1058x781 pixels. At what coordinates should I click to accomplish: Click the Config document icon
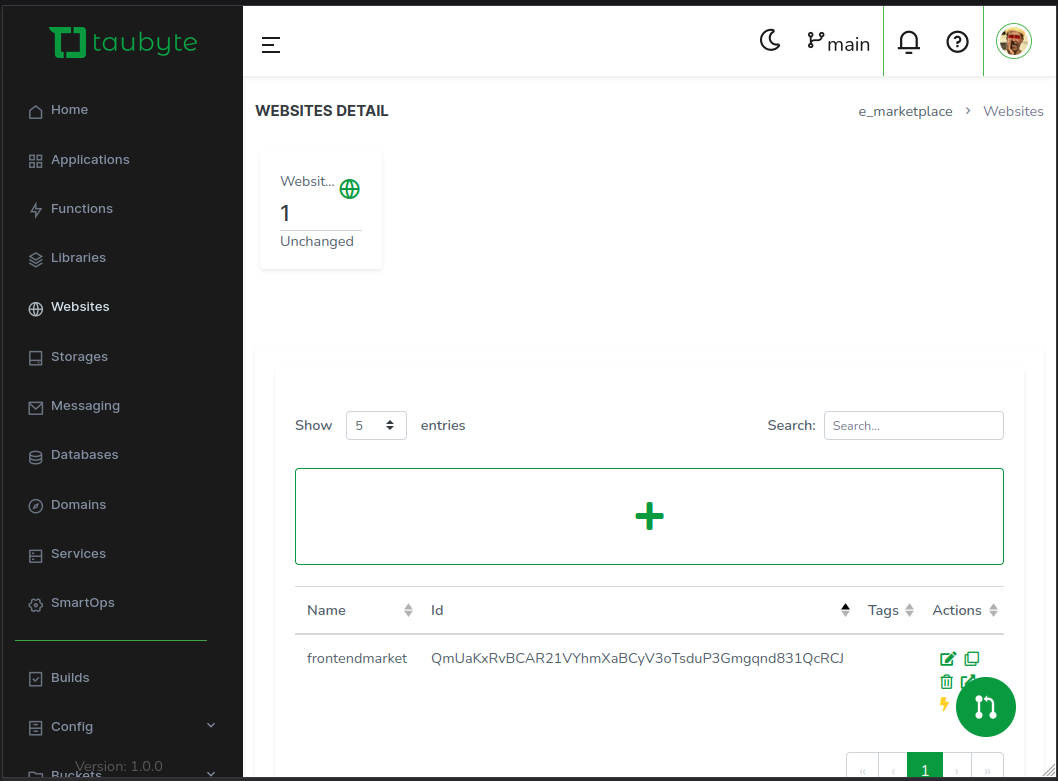point(36,728)
